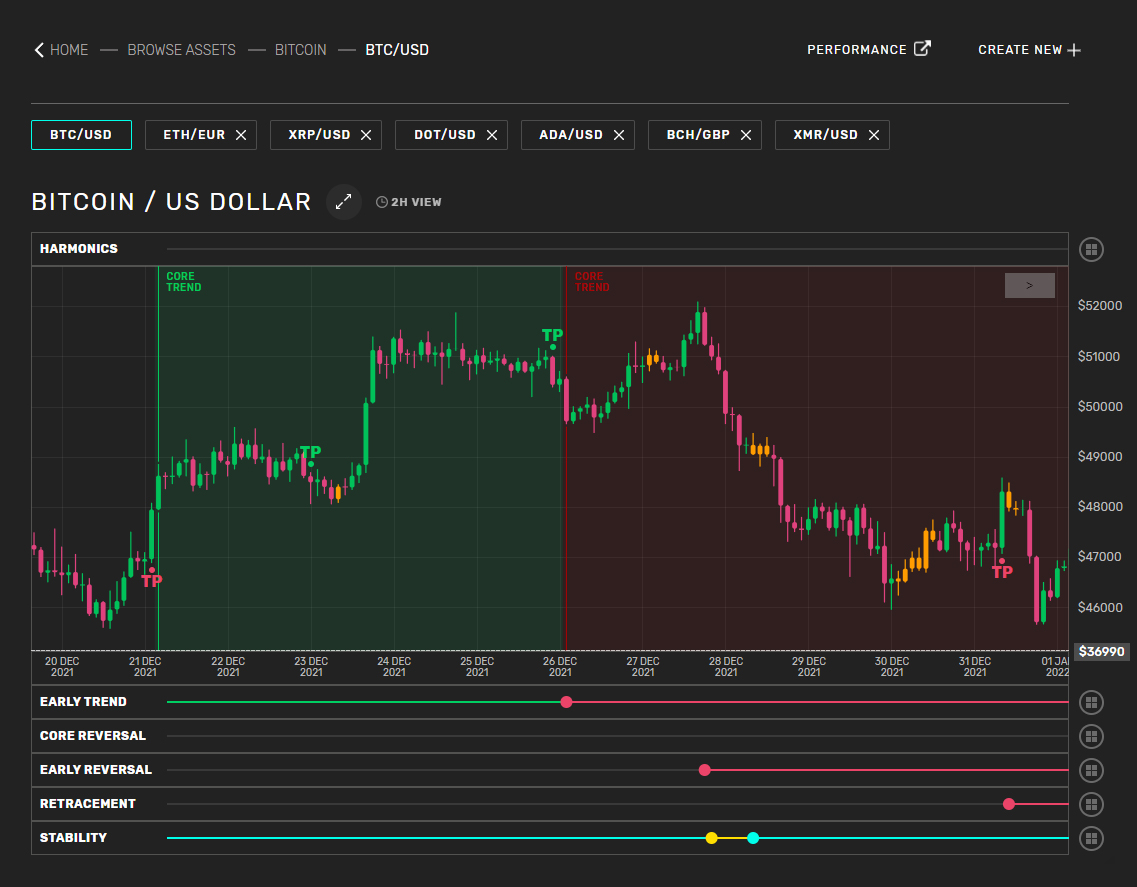This screenshot has width=1137, height=887.
Task: Close the ADA/USD tab
Action: 619,135
